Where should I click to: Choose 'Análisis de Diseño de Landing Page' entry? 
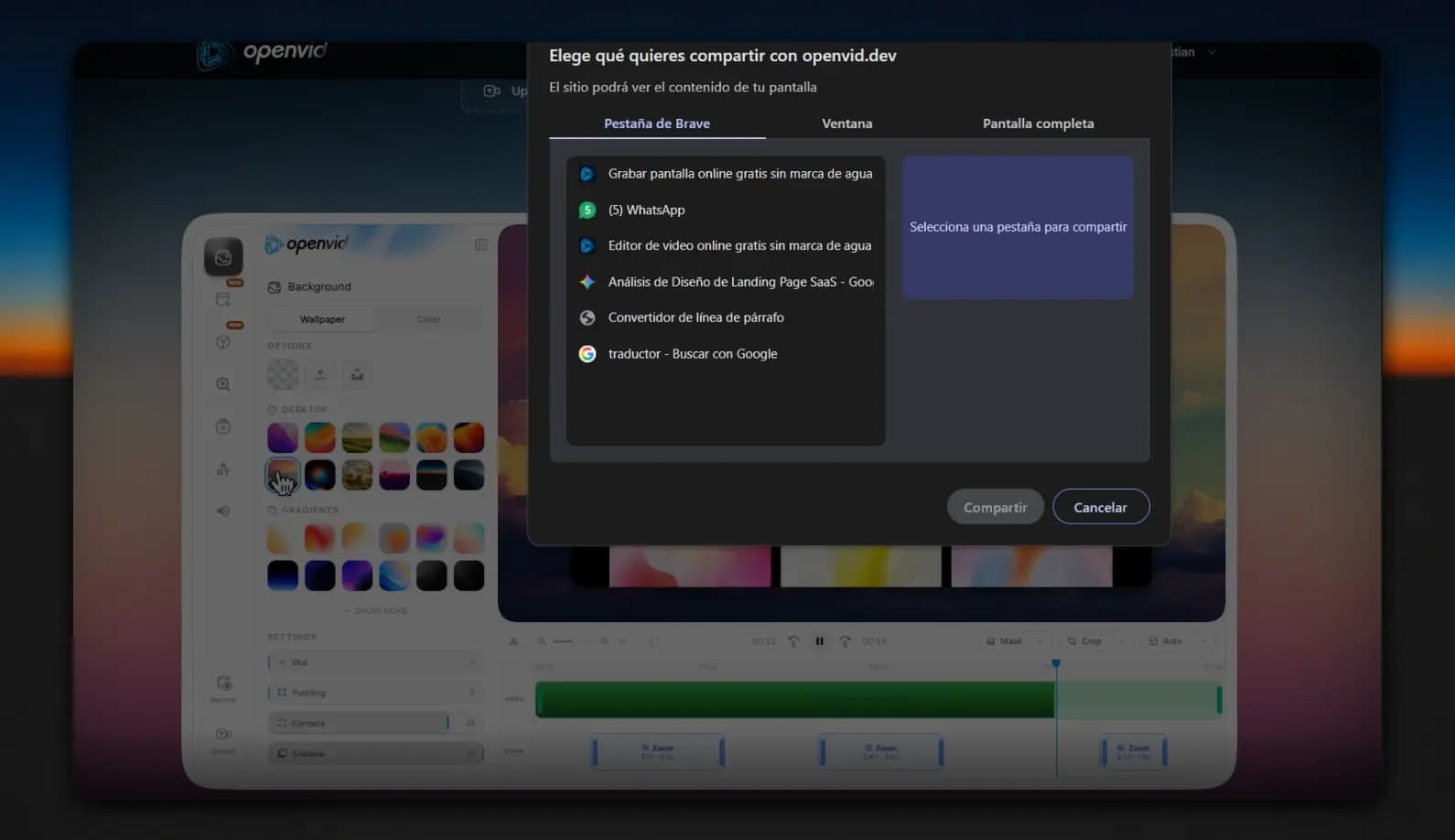coord(726,282)
